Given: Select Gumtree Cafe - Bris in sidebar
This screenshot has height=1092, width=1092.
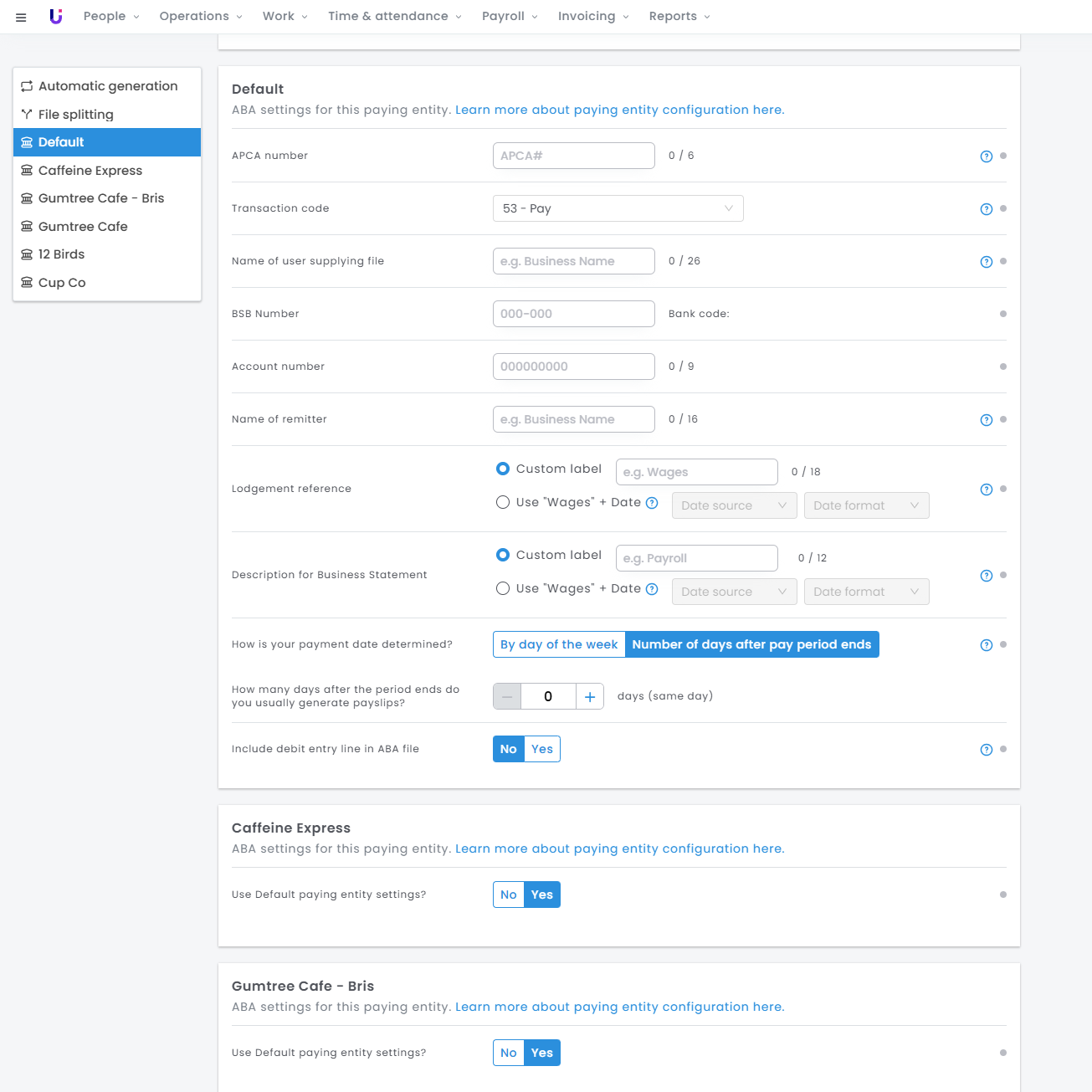Looking at the screenshot, I should (101, 198).
